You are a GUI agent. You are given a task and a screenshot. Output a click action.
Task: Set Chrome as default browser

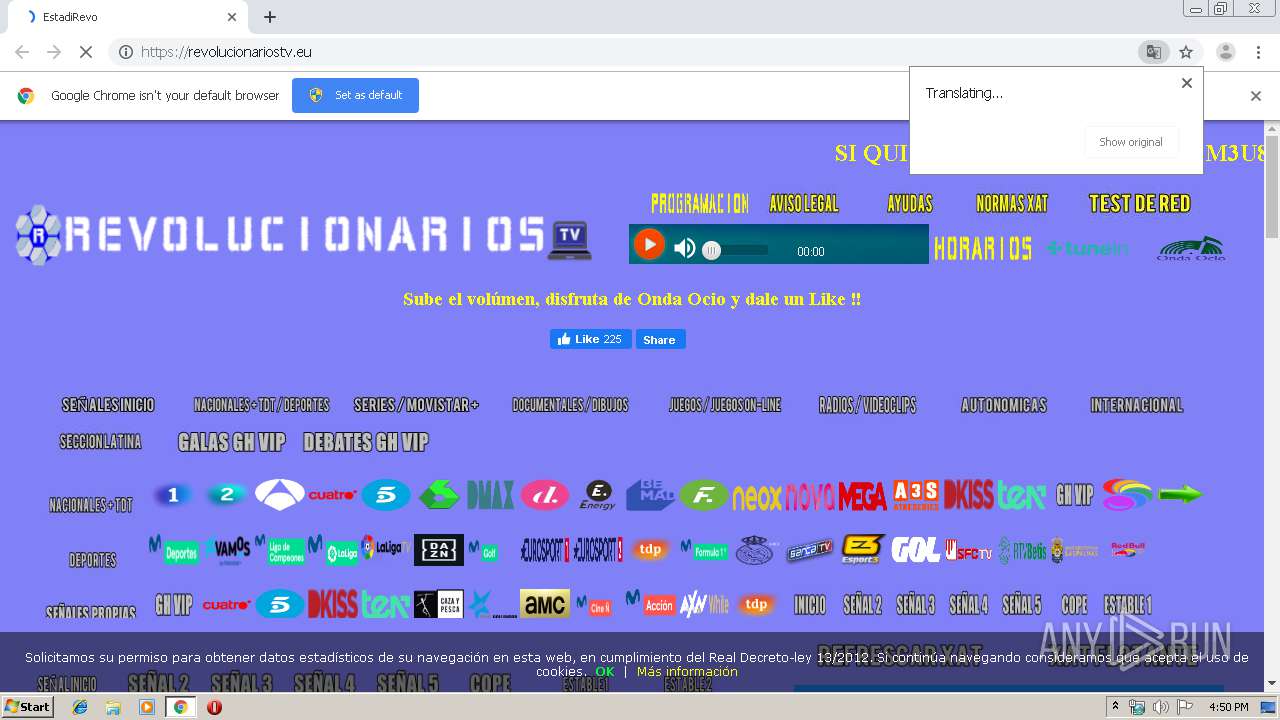pos(355,95)
